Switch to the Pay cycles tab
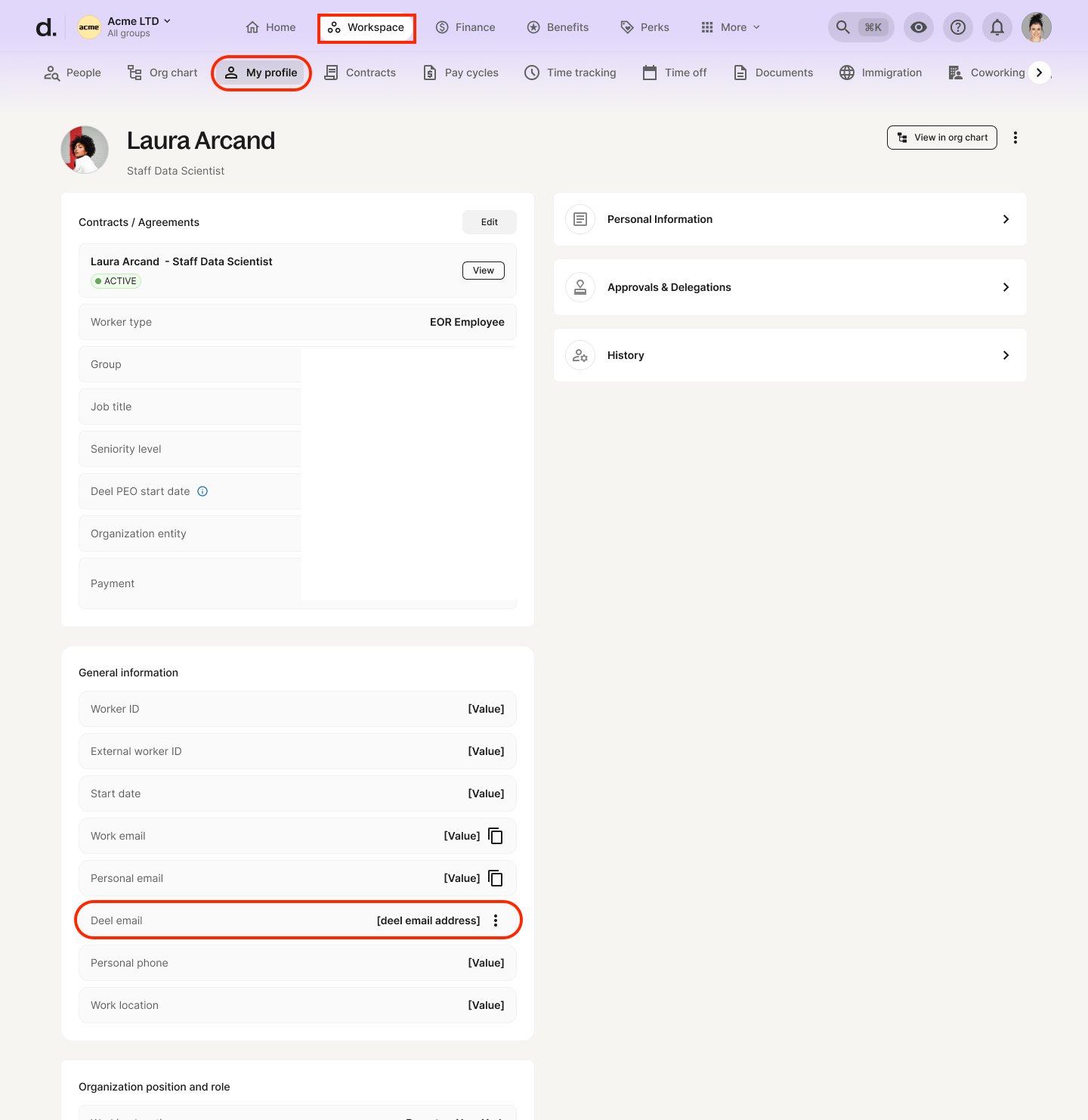Screen dimensions: 1088x1120 [x=460, y=72]
